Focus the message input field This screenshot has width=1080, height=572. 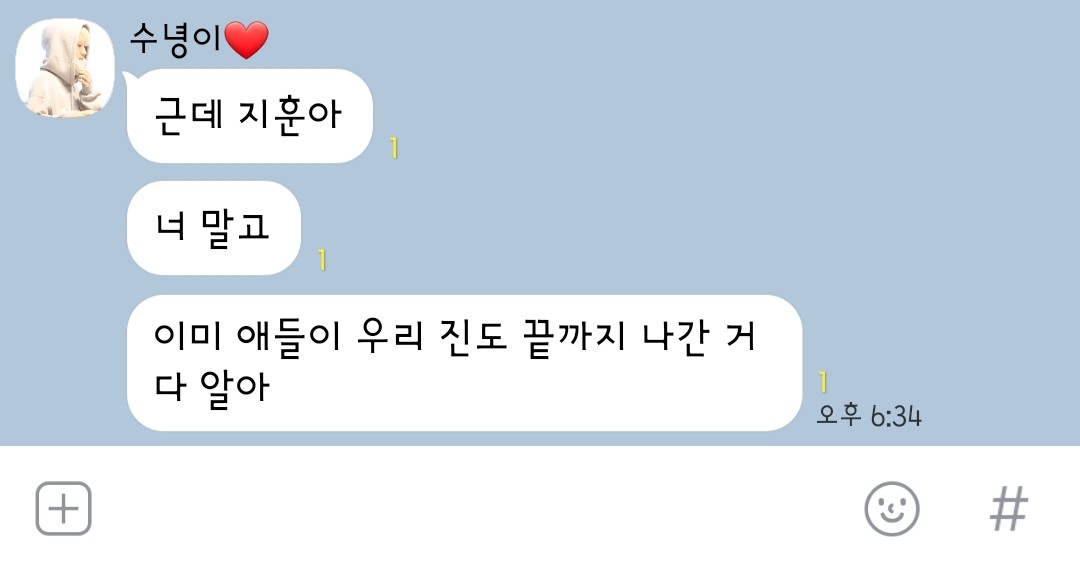point(475,509)
